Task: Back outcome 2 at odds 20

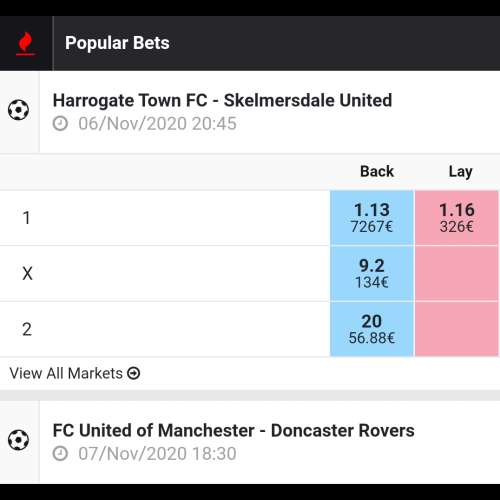Action: [372, 329]
